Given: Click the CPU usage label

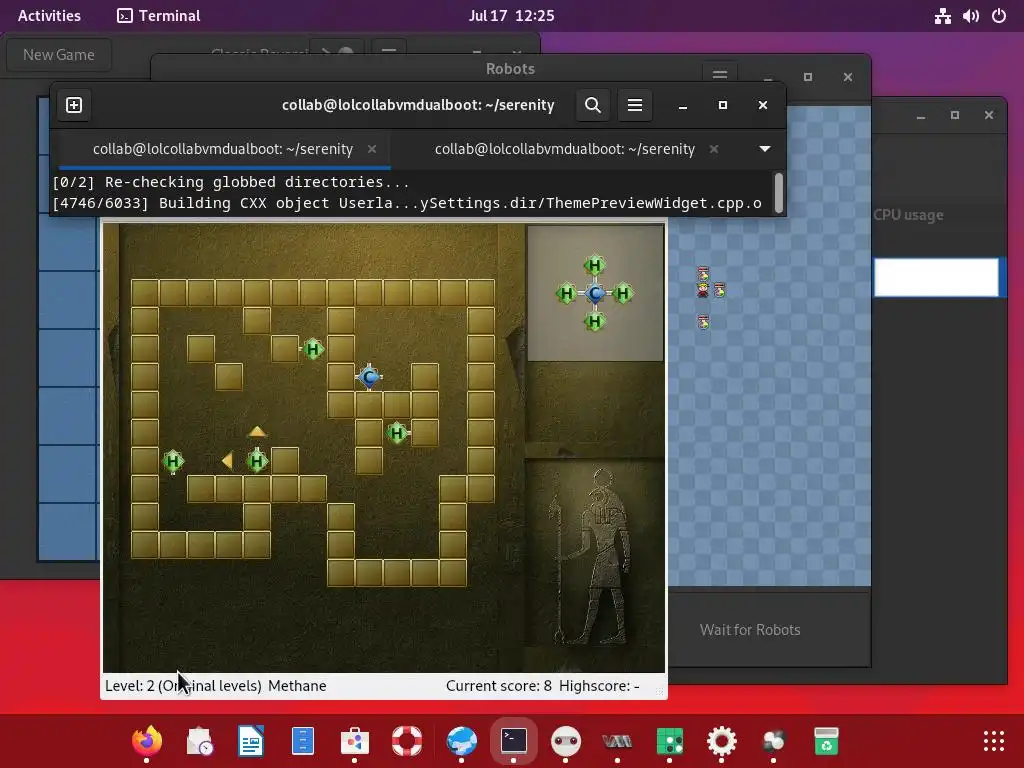Looking at the screenshot, I should (x=908, y=215).
